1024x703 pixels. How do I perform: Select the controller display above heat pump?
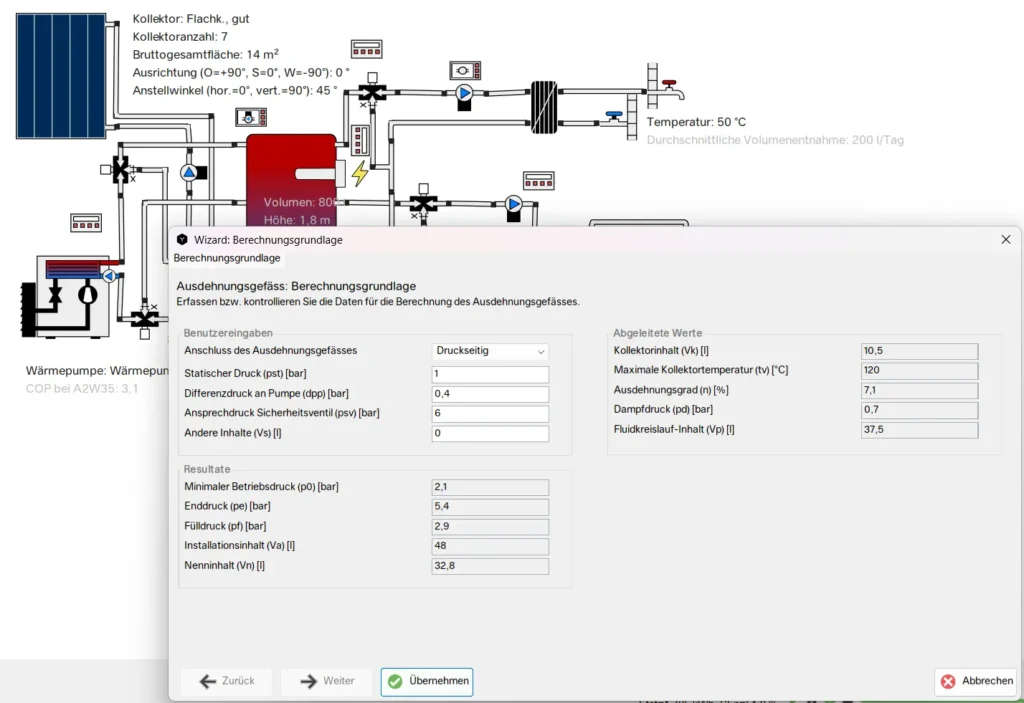(86, 222)
